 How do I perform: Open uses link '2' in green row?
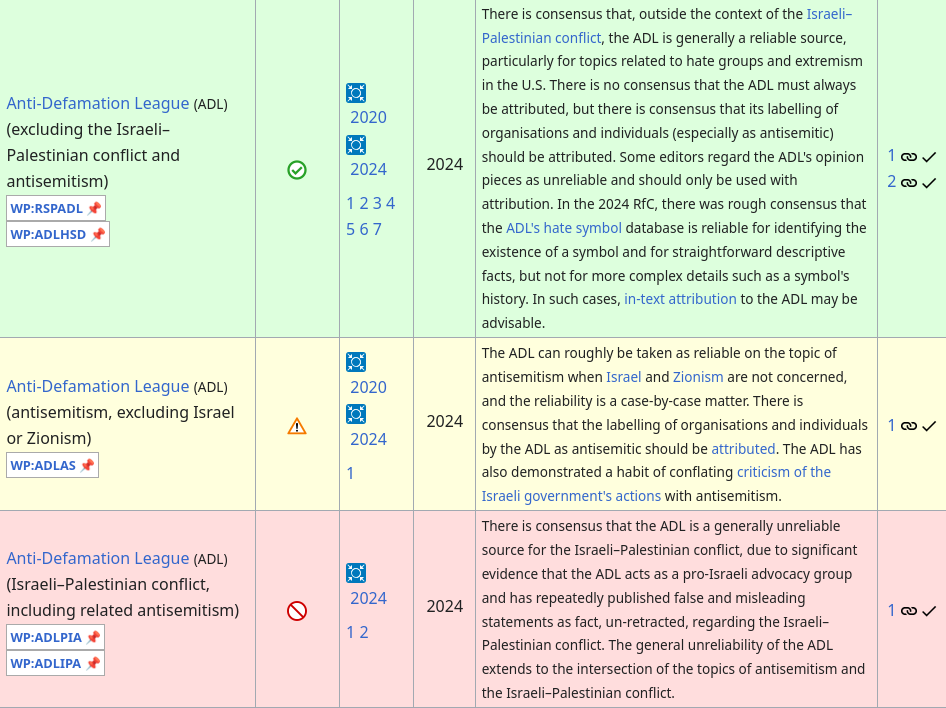892,182
